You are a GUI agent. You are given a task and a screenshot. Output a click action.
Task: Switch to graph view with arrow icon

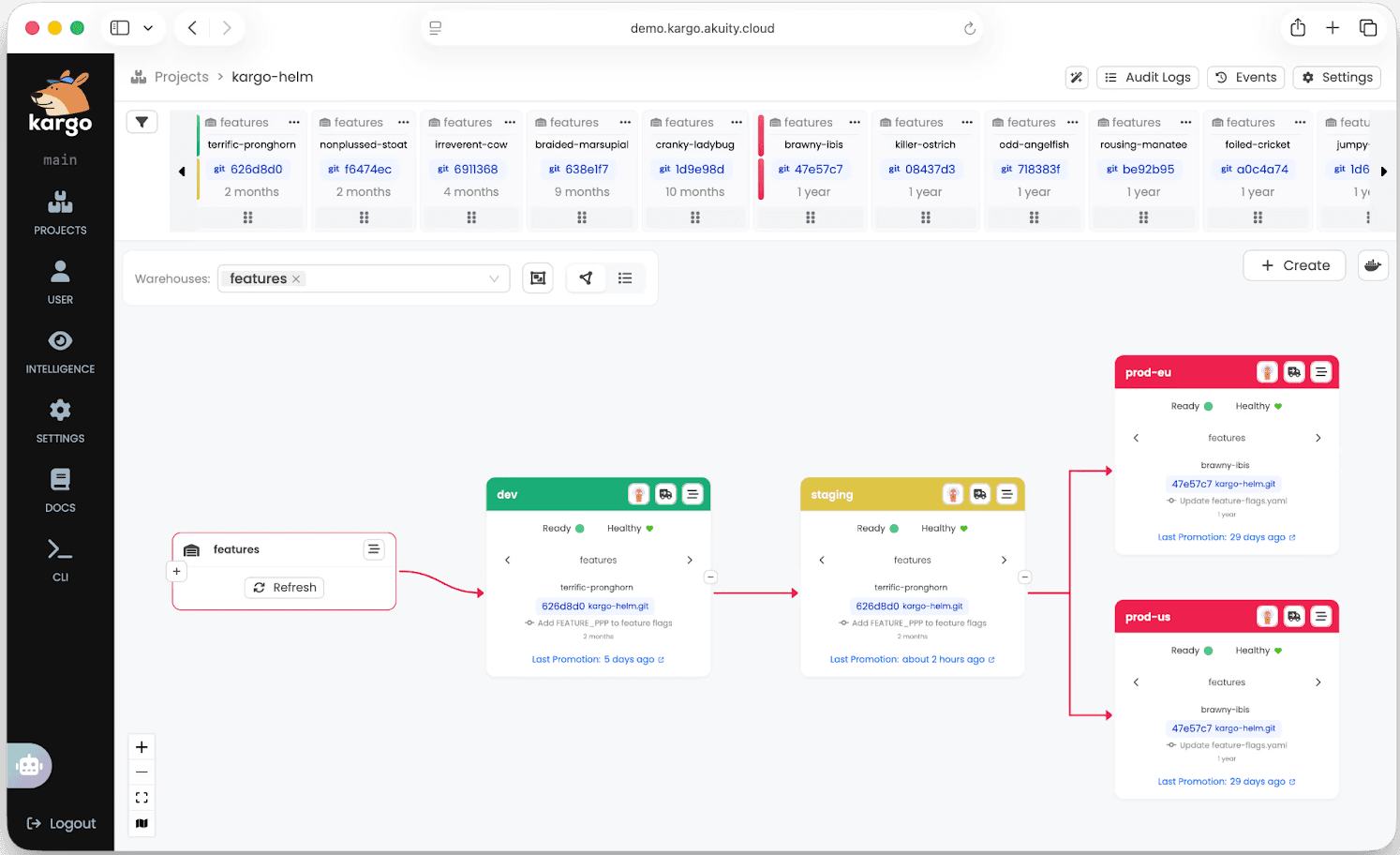click(586, 278)
